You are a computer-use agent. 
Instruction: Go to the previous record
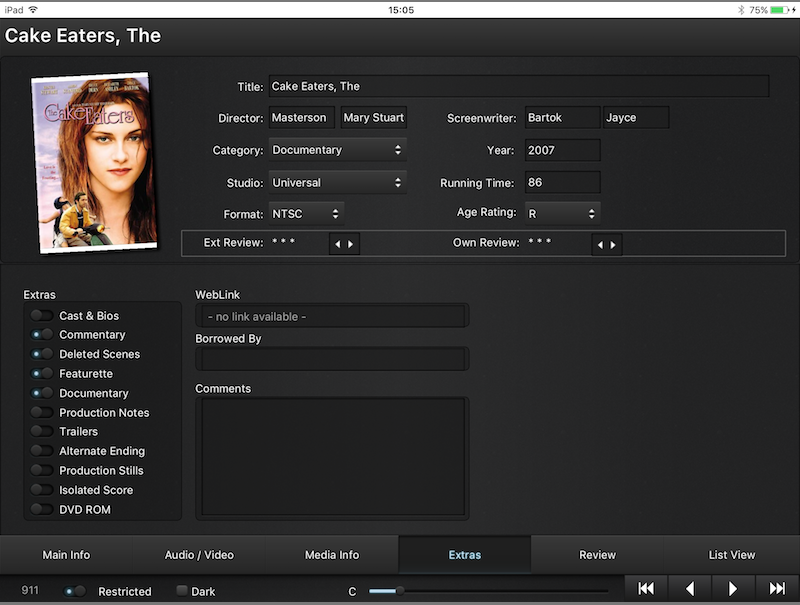pyautogui.click(x=690, y=589)
